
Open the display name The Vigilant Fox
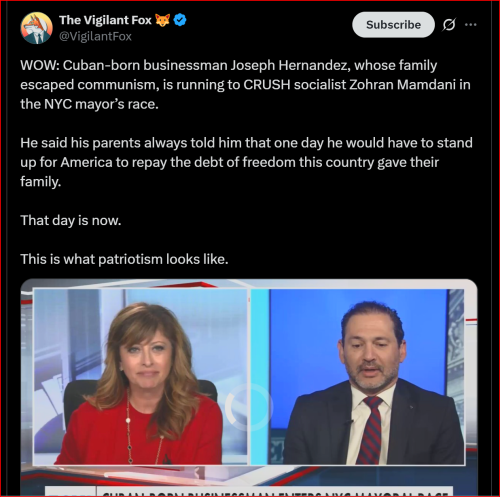(105, 20)
